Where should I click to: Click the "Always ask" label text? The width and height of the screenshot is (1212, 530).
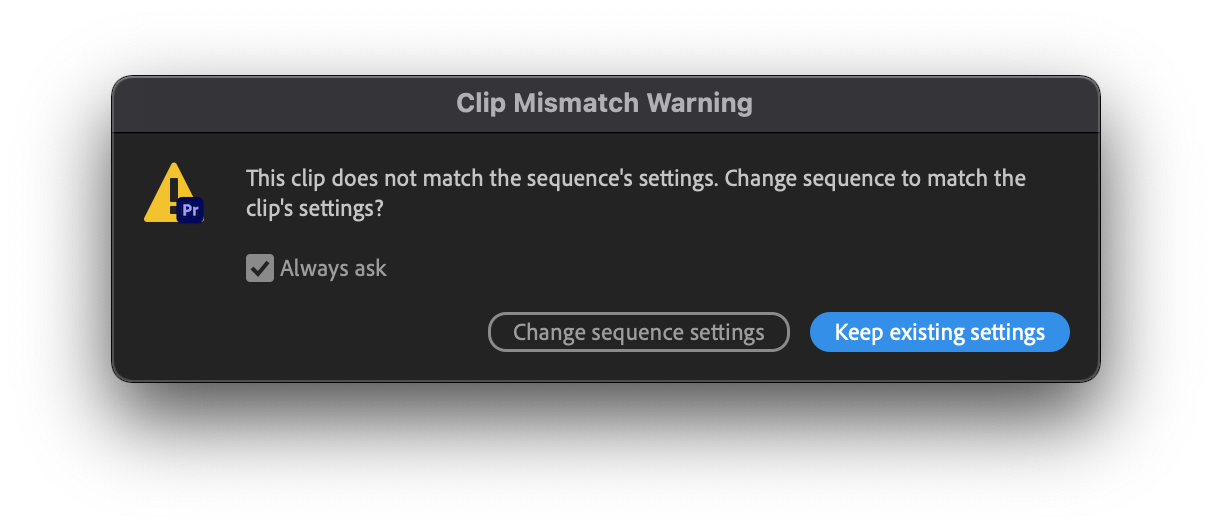tap(333, 268)
